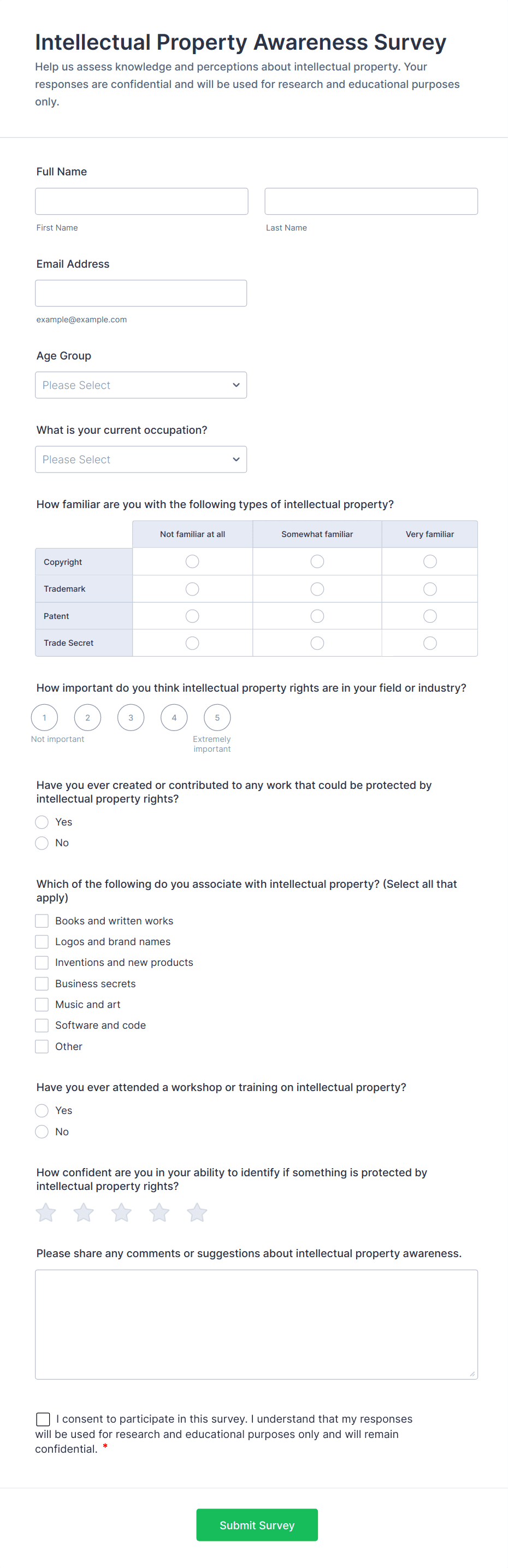This screenshot has height=1568, width=508.
Task: Click inside the First Name field
Action: [x=141, y=201]
